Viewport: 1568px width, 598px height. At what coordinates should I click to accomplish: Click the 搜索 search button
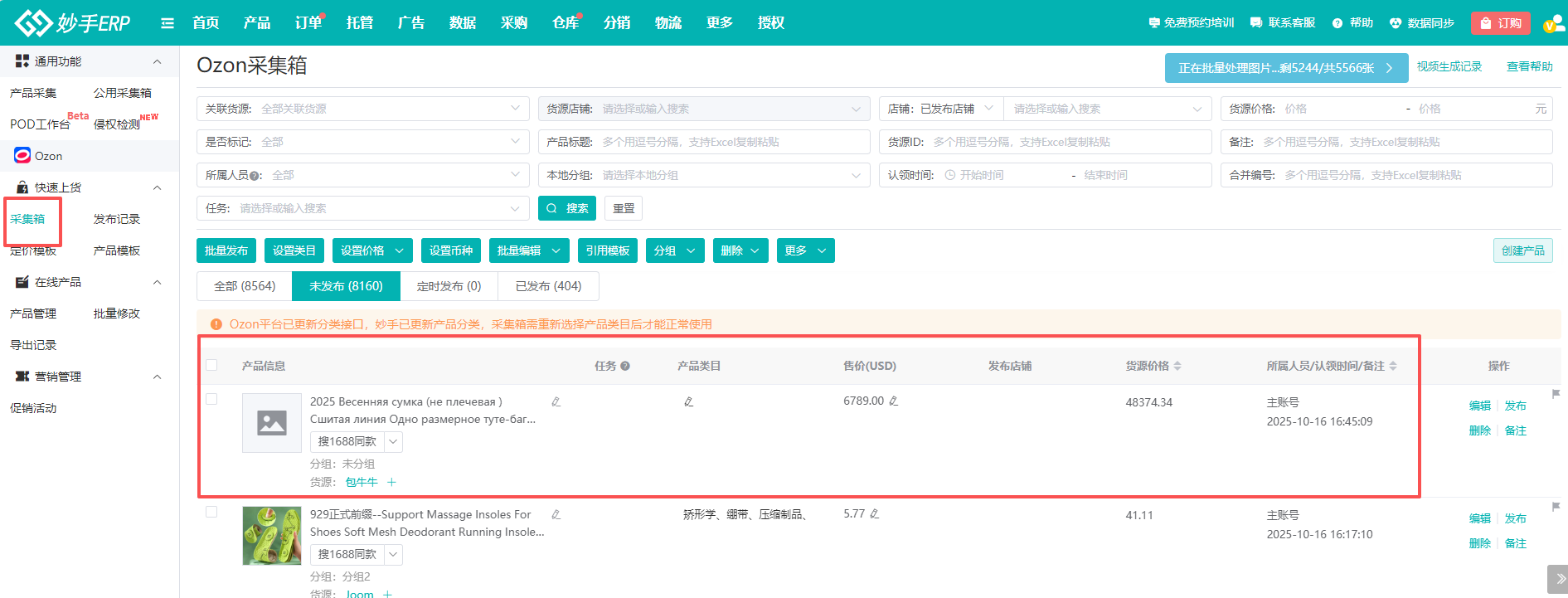567,208
